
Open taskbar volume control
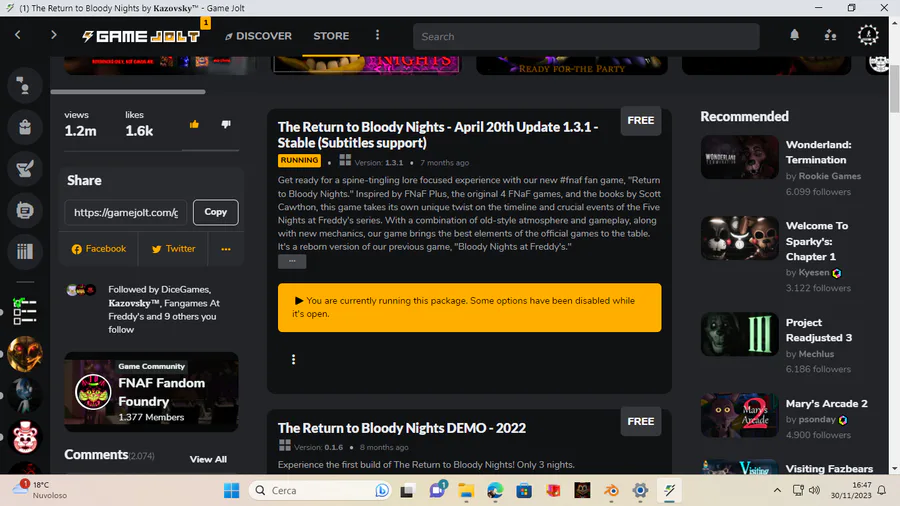(x=814, y=490)
